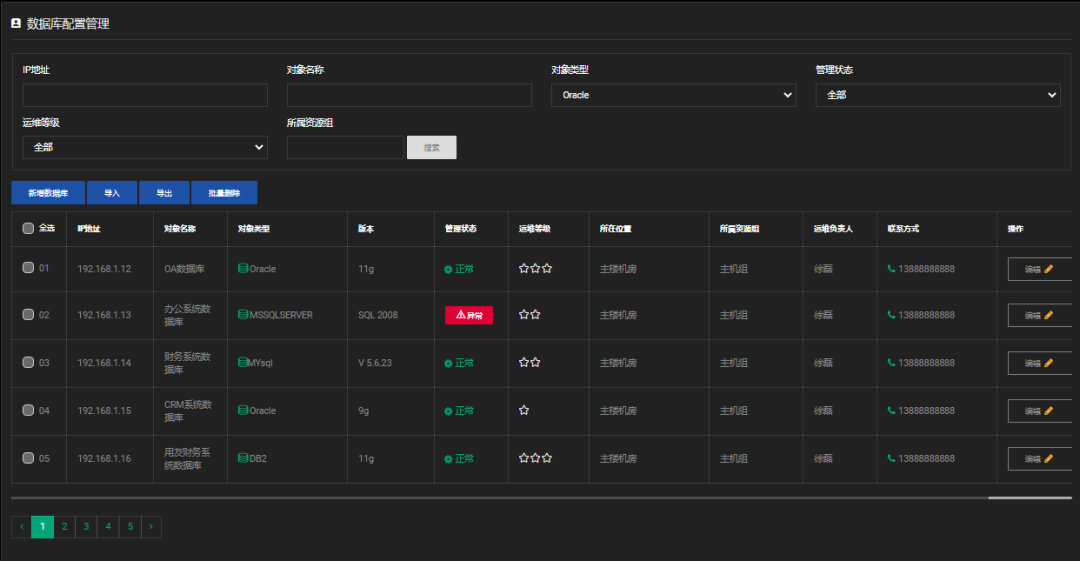Screen dimensions: 1080x561
Task: Click the database icon beside MYsql
Action: 243,362
